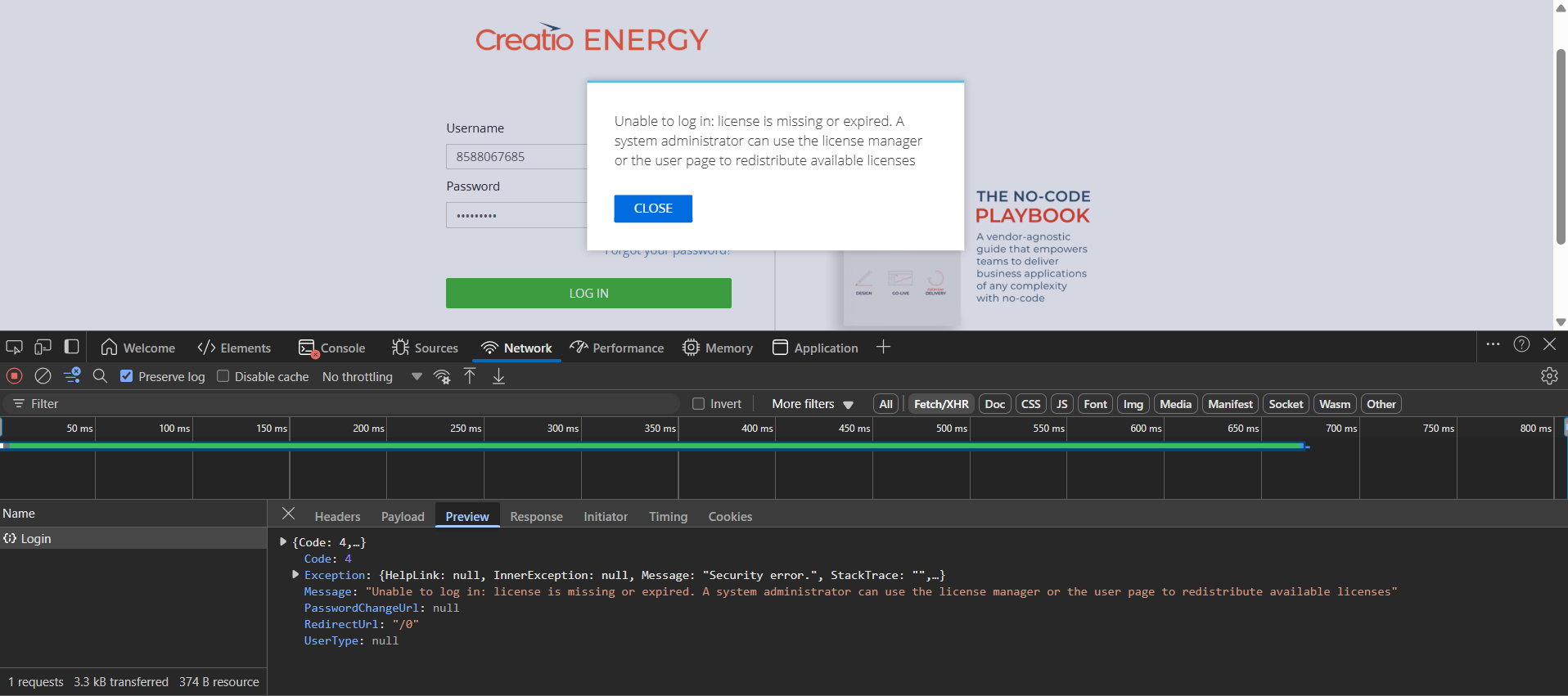
Task: Open network conditions wifi icon
Action: coord(442,376)
